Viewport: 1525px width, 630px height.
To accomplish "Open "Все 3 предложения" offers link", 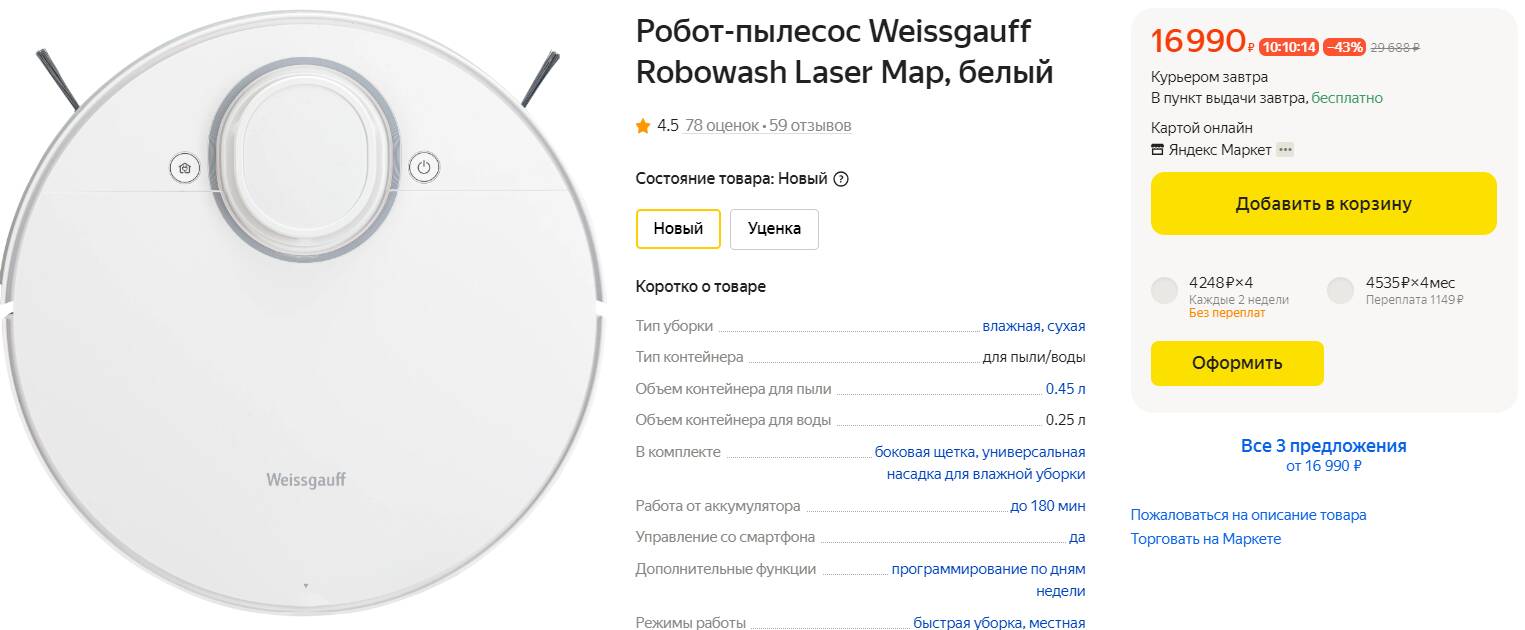I will [x=1323, y=446].
